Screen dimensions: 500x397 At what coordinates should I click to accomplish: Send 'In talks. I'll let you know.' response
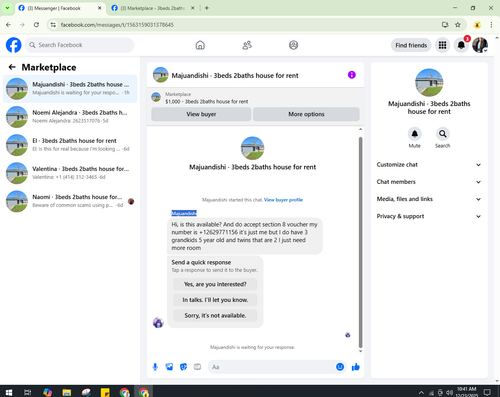coord(215,300)
